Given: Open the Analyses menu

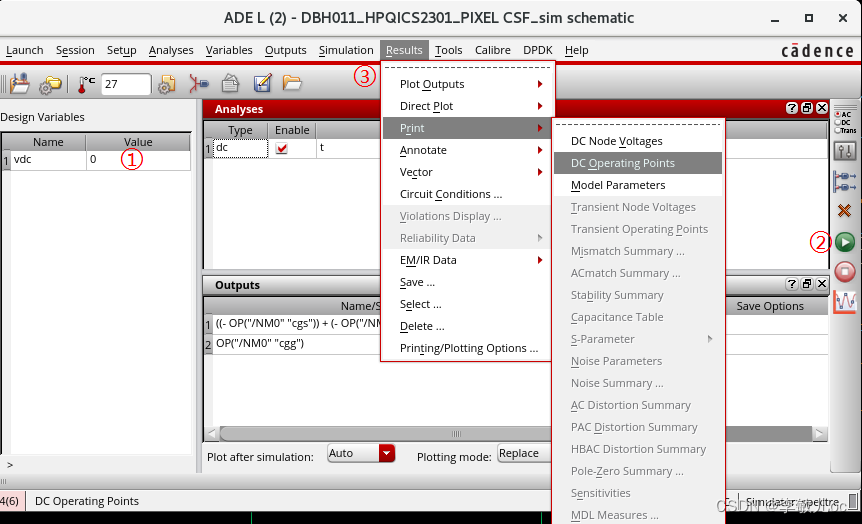Looking at the screenshot, I should click(171, 50).
